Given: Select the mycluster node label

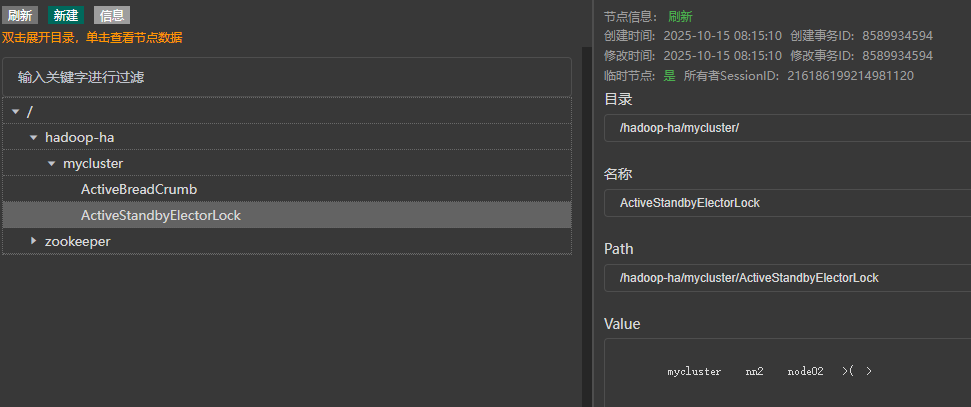Looking at the screenshot, I should pos(93,163).
